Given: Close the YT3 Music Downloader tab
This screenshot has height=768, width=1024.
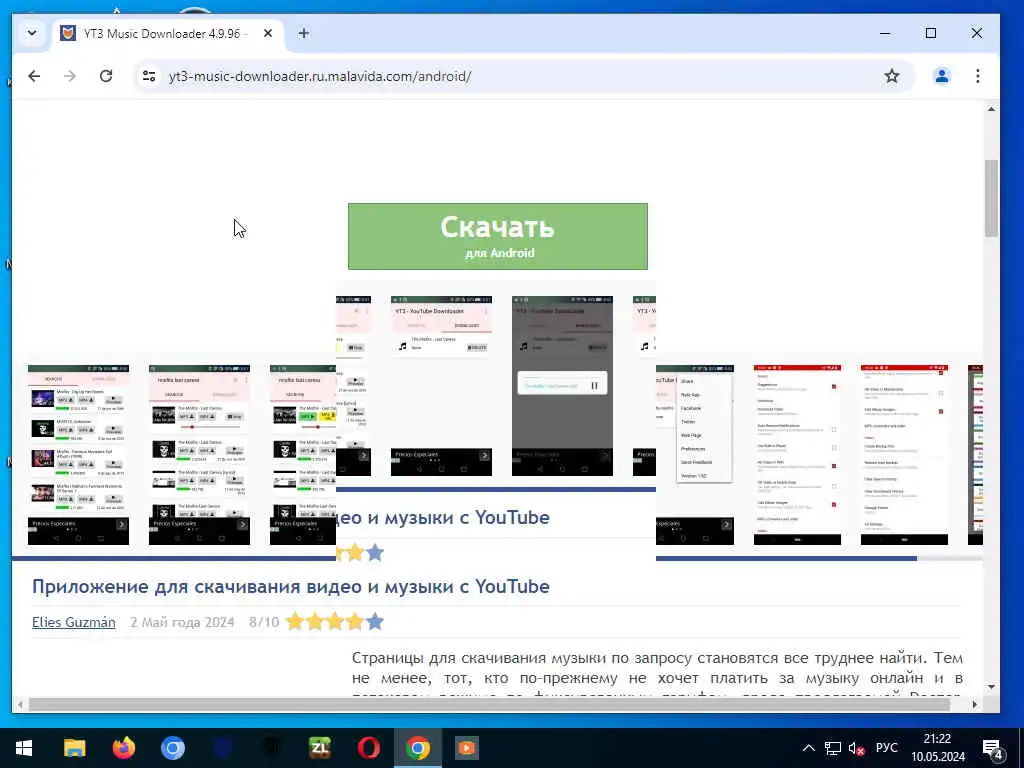Looking at the screenshot, I should [x=268, y=33].
